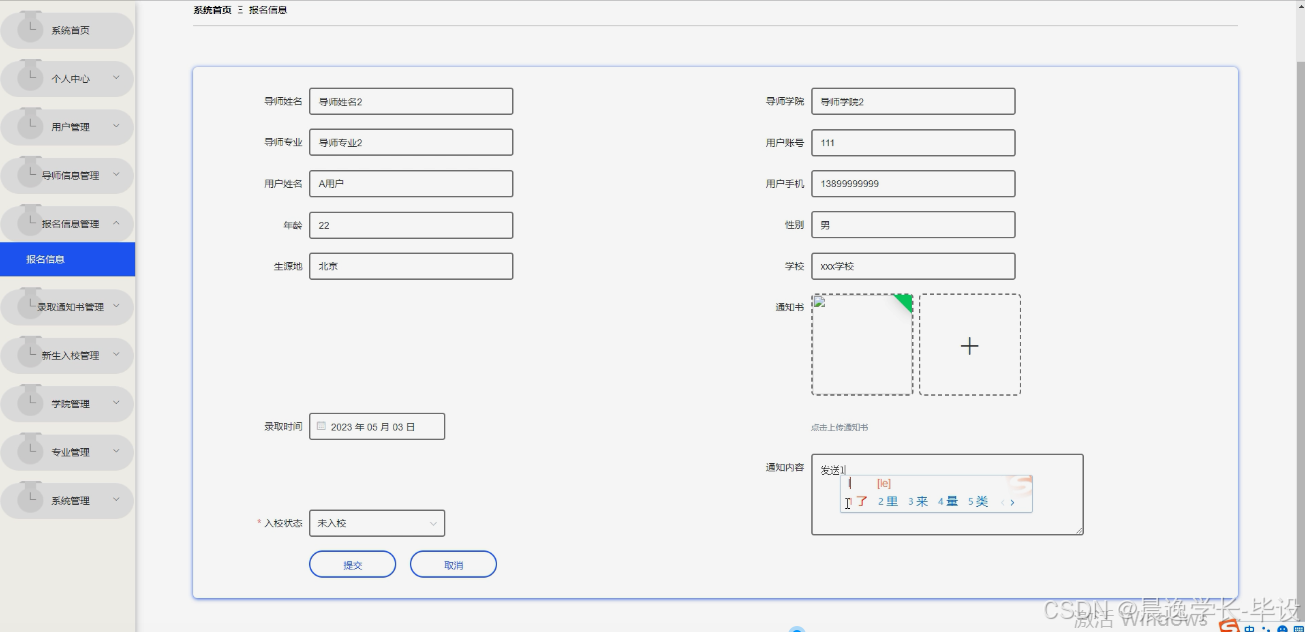Click the icon beside 录取通知书管理 in sidebar

coord(31,303)
